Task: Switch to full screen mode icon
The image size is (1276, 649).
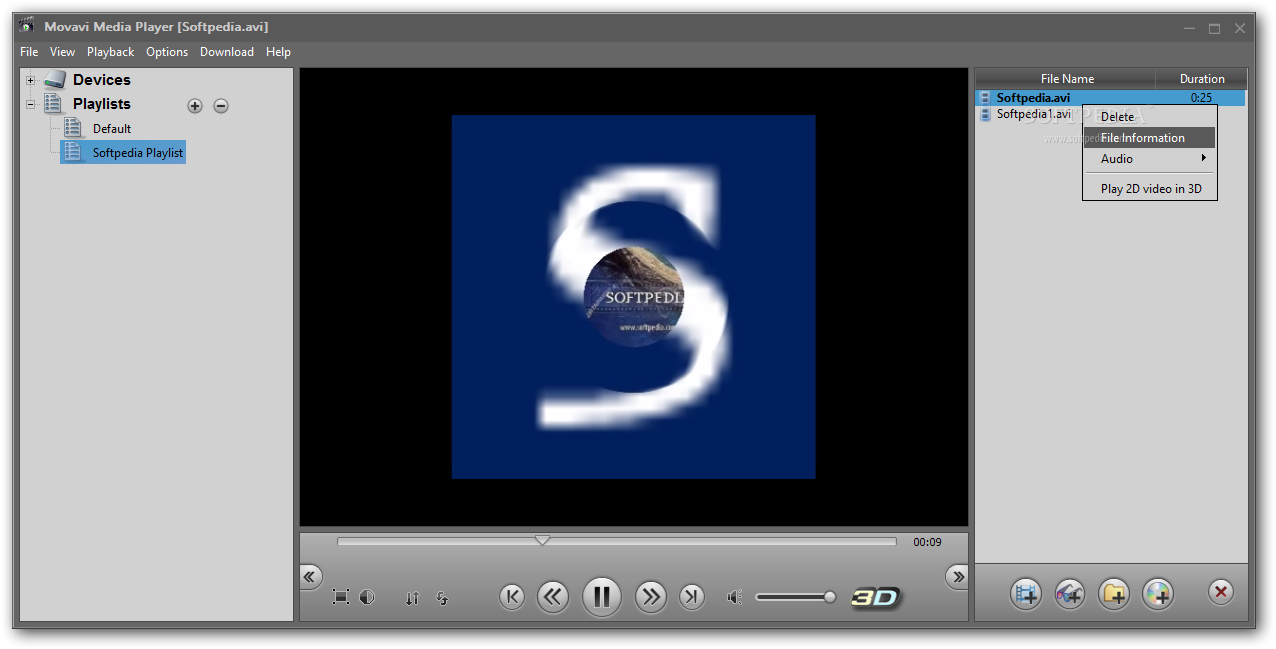Action: [341, 597]
